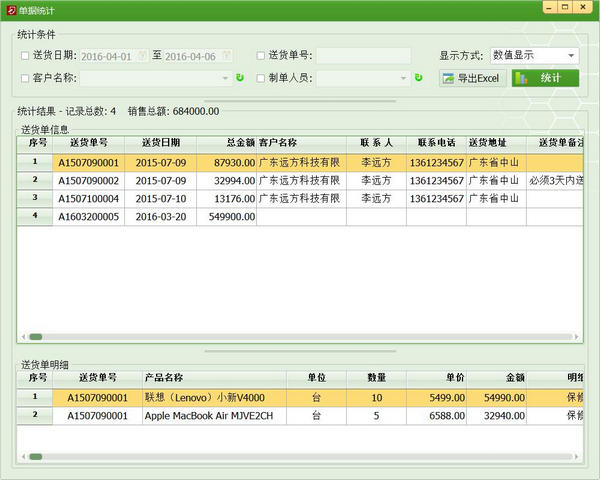Image resolution: width=600 pixels, height=480 pixels.
Task: Select detail row 联想（Lenovo）小新V4000
Action: [x=300, y=398]
